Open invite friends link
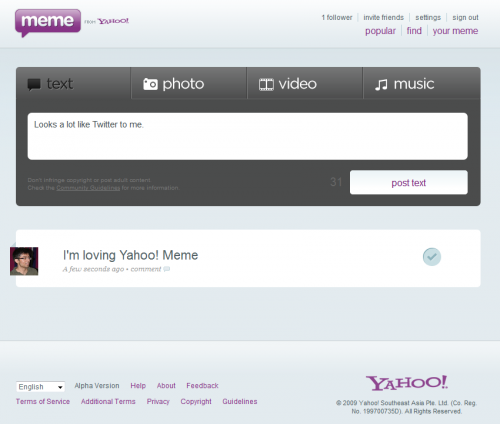 coord(383,17)
